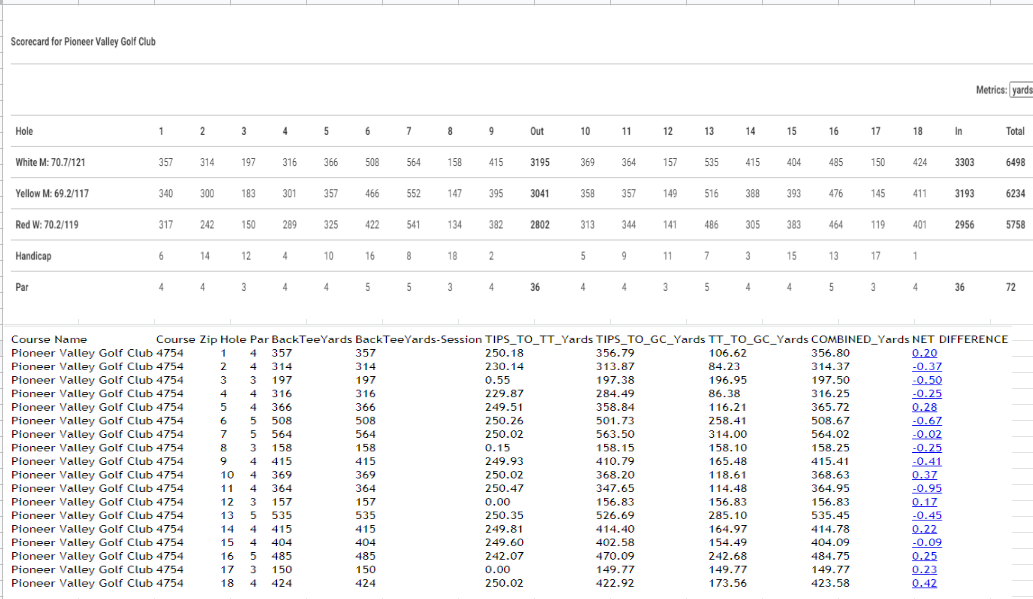
Task: Select White tee In total 3303
Action: point(964,162)
